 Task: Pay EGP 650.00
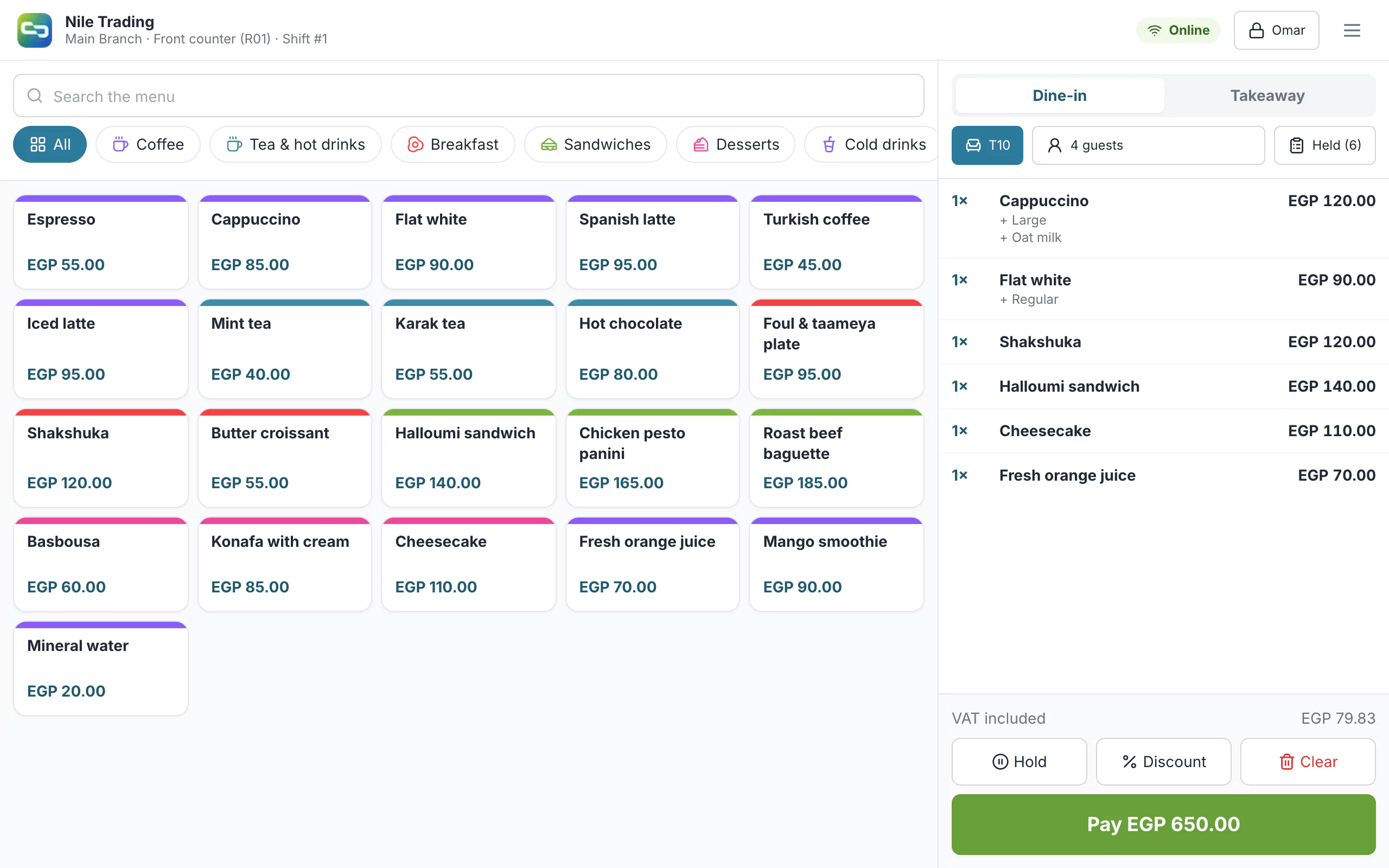click(x=1163, y=824)
